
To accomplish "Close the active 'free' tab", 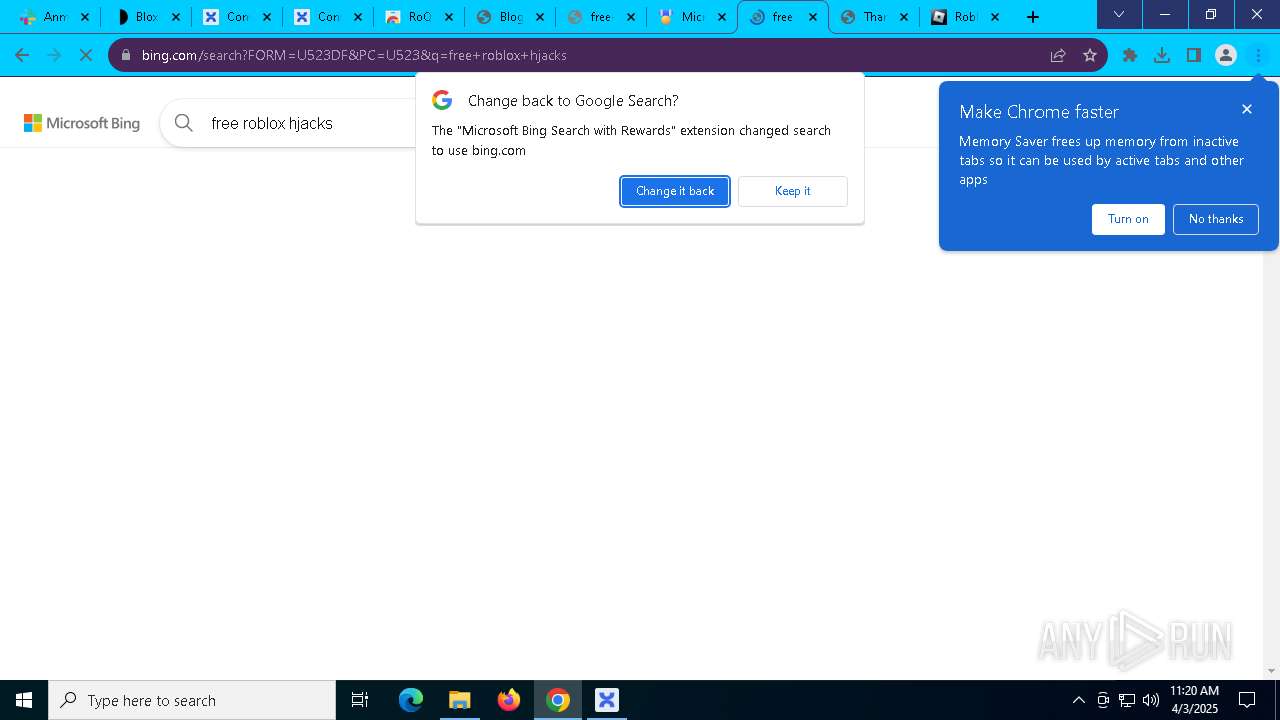I will [812, 16].
